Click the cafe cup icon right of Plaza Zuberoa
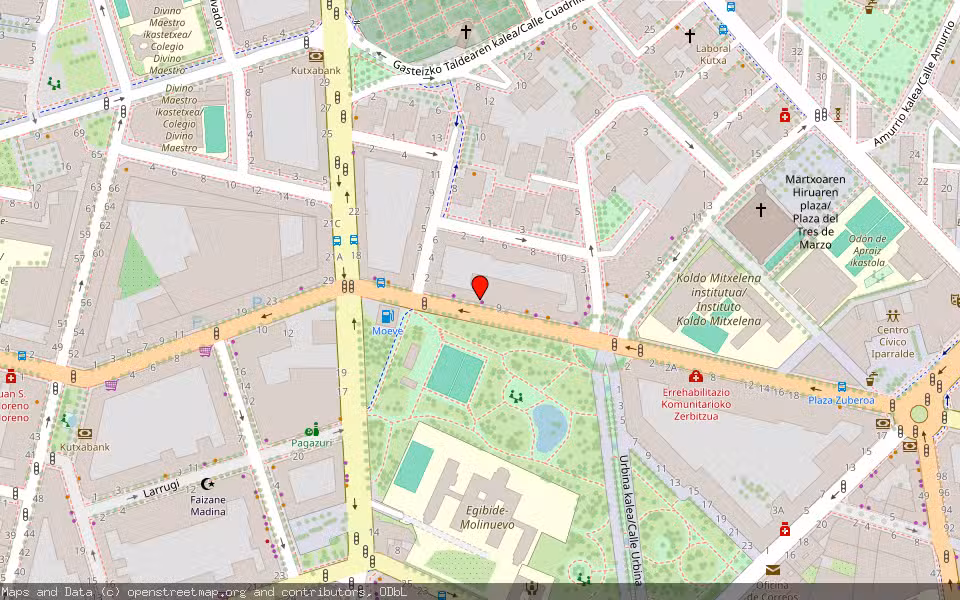This screenshot has height=600, width=960. pos(871,379)
